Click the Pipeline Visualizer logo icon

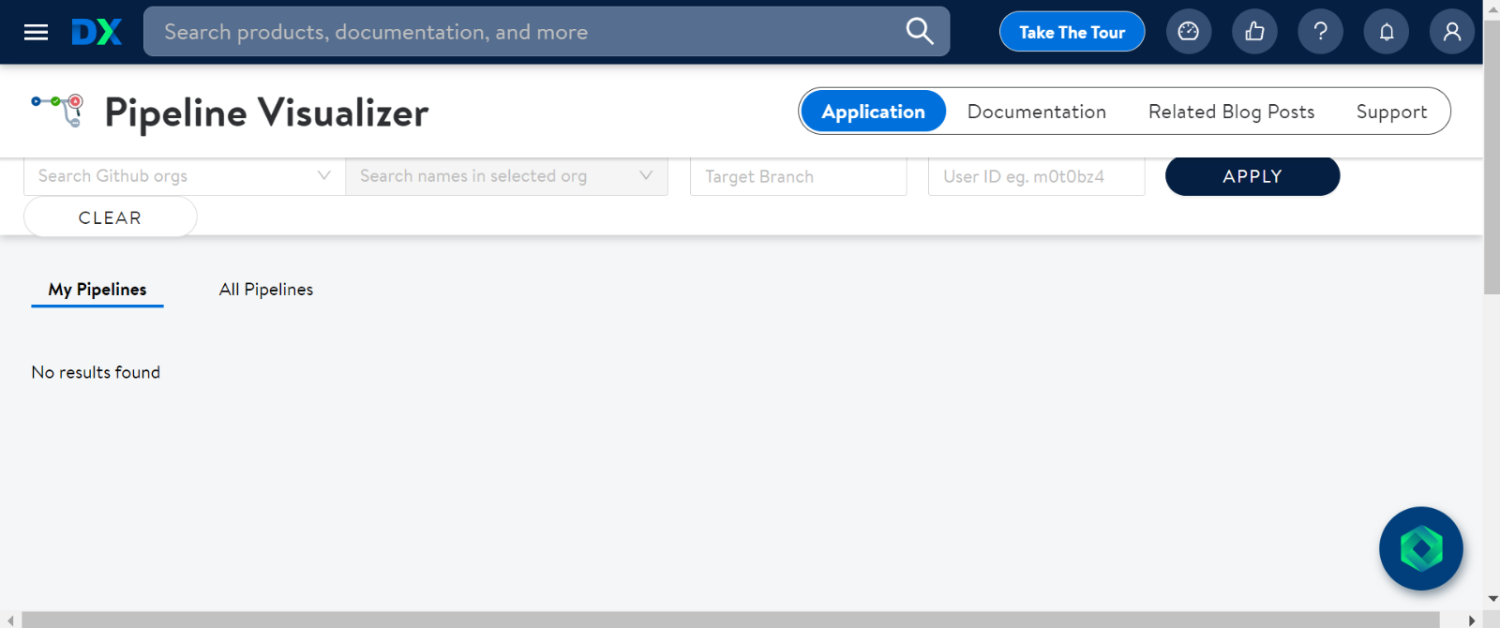58,110
